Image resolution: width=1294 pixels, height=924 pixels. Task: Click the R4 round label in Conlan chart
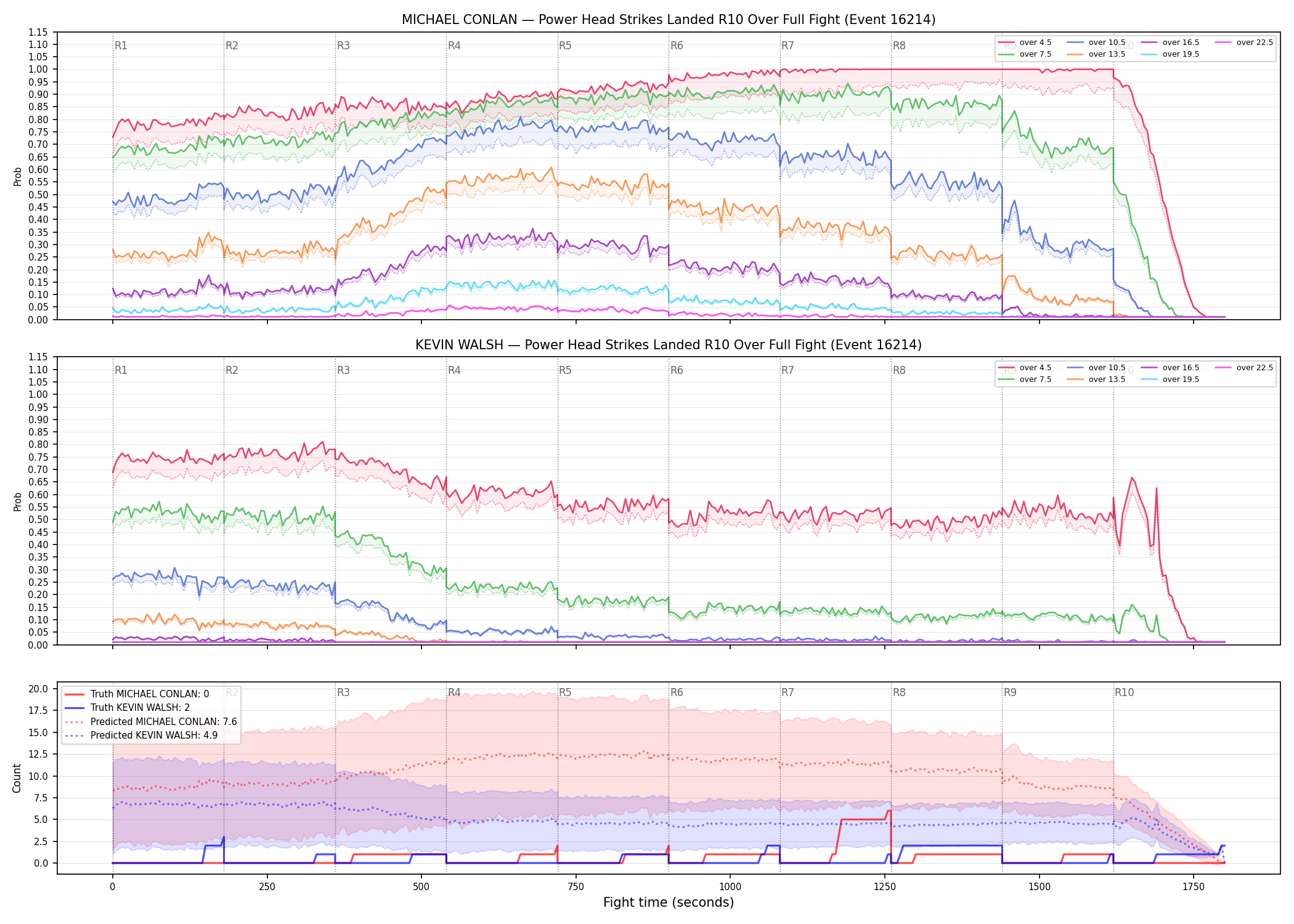[x=454, y=46]
